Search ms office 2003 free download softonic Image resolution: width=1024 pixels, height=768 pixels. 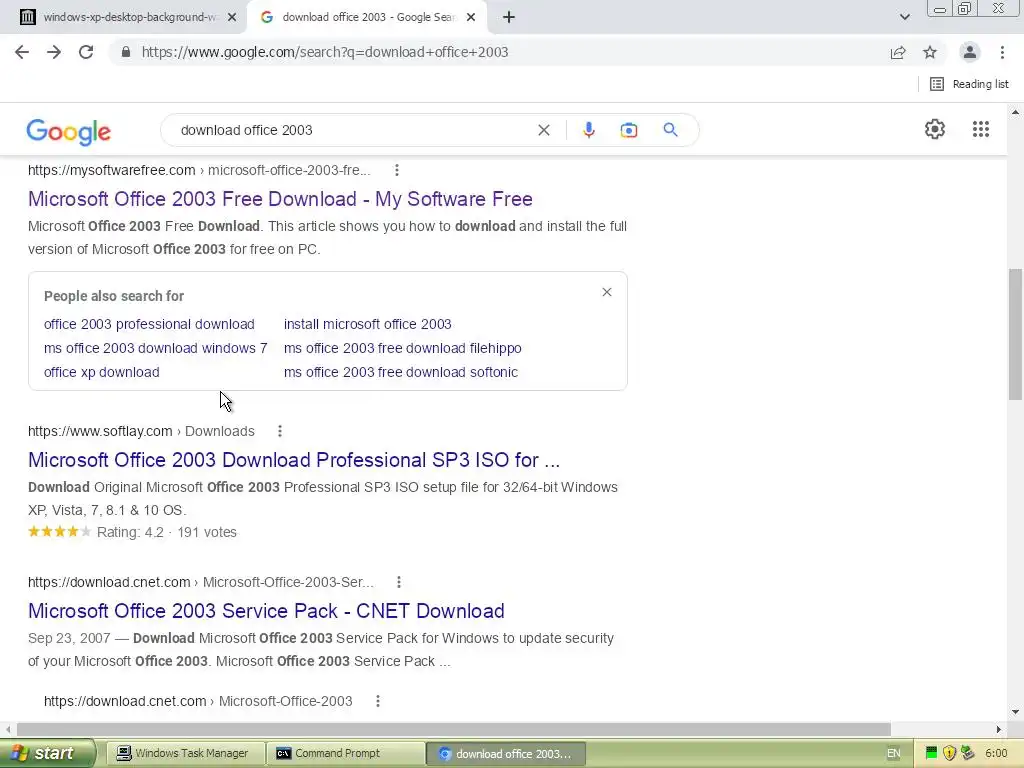tap(400, 372)
